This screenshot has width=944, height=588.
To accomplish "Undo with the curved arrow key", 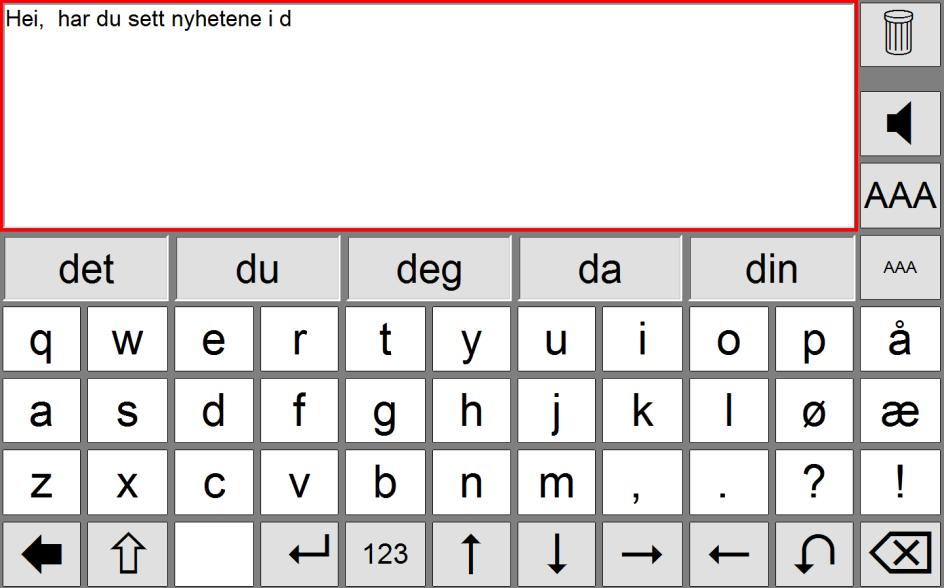I will tap(814, 554).
